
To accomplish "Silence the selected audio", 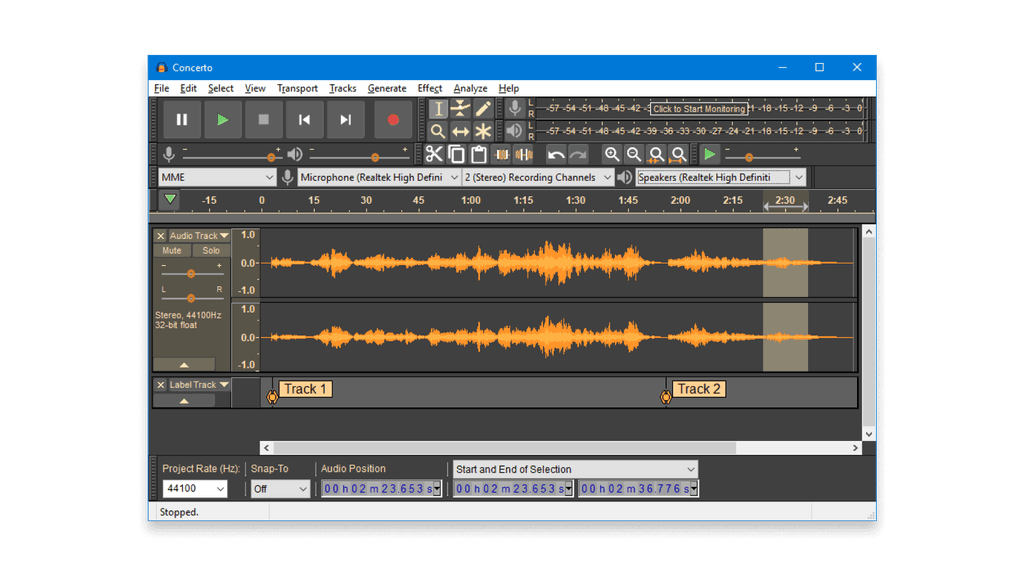I will click(523, 154).
